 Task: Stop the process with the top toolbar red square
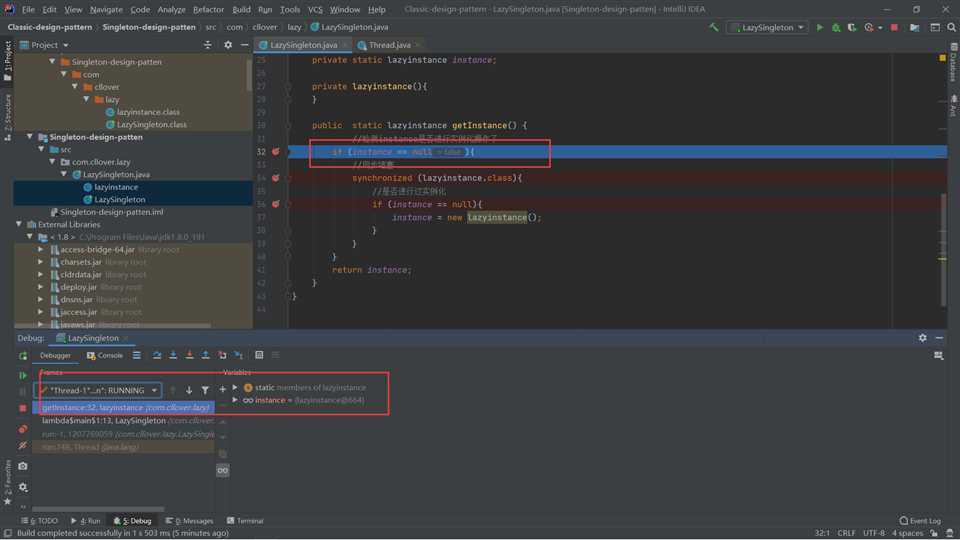[894, 28]
